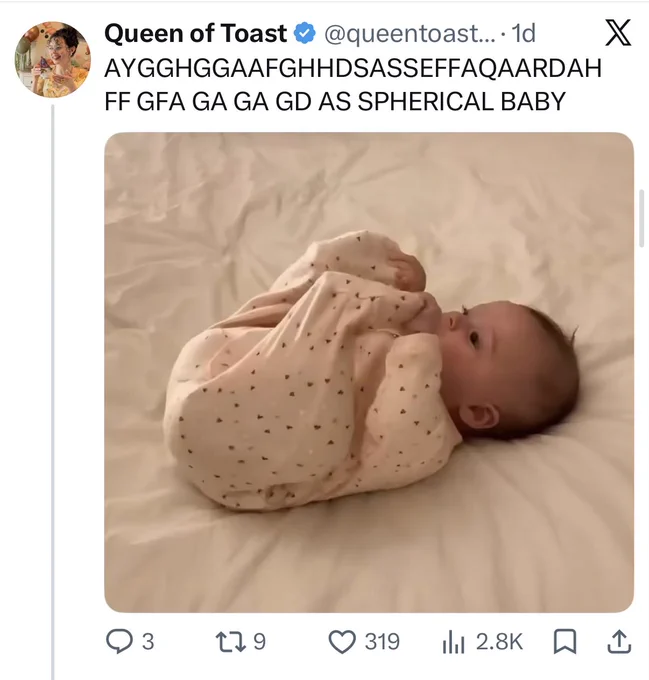Click the 2.8K views count
This screenshot has width=649, height=680.
coord(499,642)
